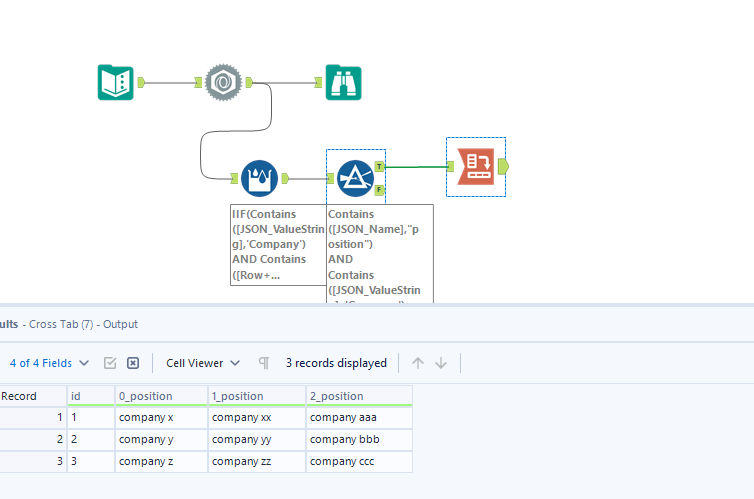This screenshot has height=499, width=754.
Task: Click the Text Input output anchor
Action: [141, 83]
